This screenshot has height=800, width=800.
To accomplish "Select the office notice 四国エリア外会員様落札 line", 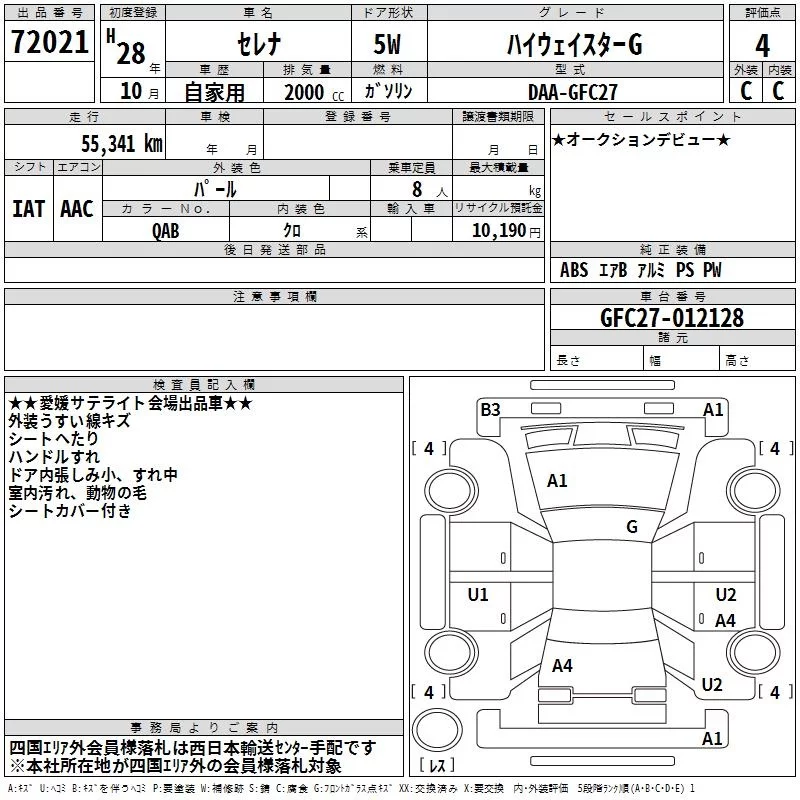I will 193,747.
